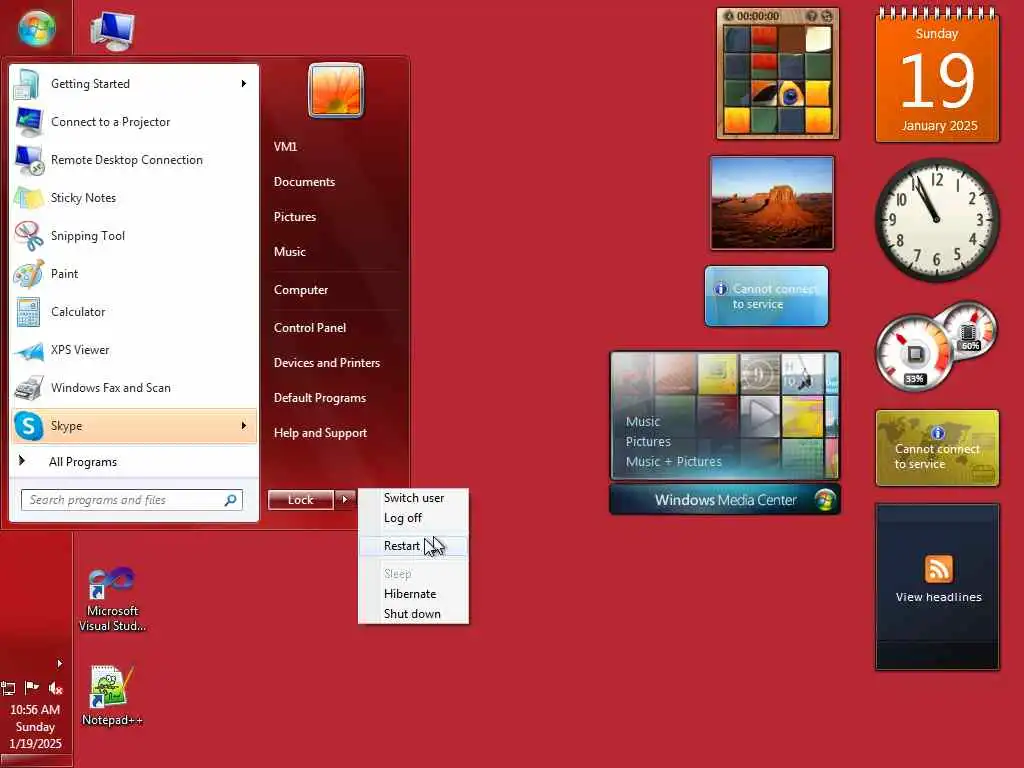Viewport: 1024px width, 768px height.
Task: Select Pictures in Media Center gadget
Action: (x=648, y=441)
